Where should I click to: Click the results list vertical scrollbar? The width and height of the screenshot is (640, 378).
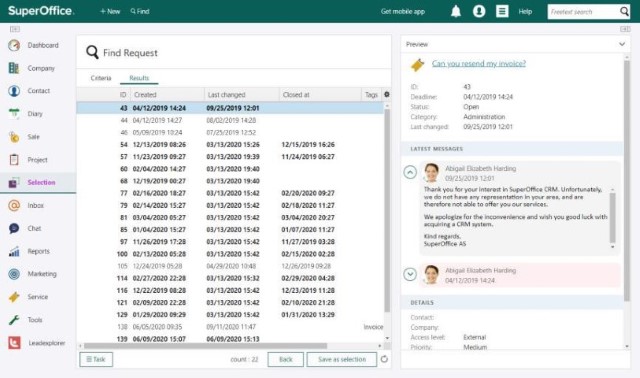pyautogui.click(x=387, y=210)
